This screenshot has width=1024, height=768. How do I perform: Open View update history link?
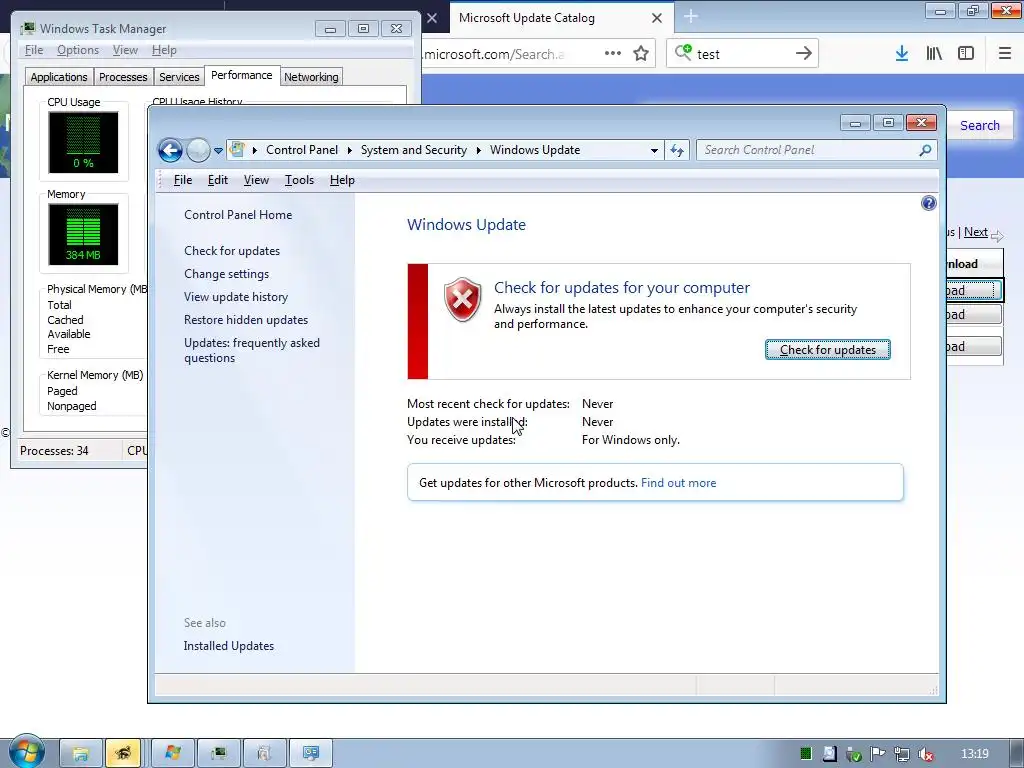[236, 296]
